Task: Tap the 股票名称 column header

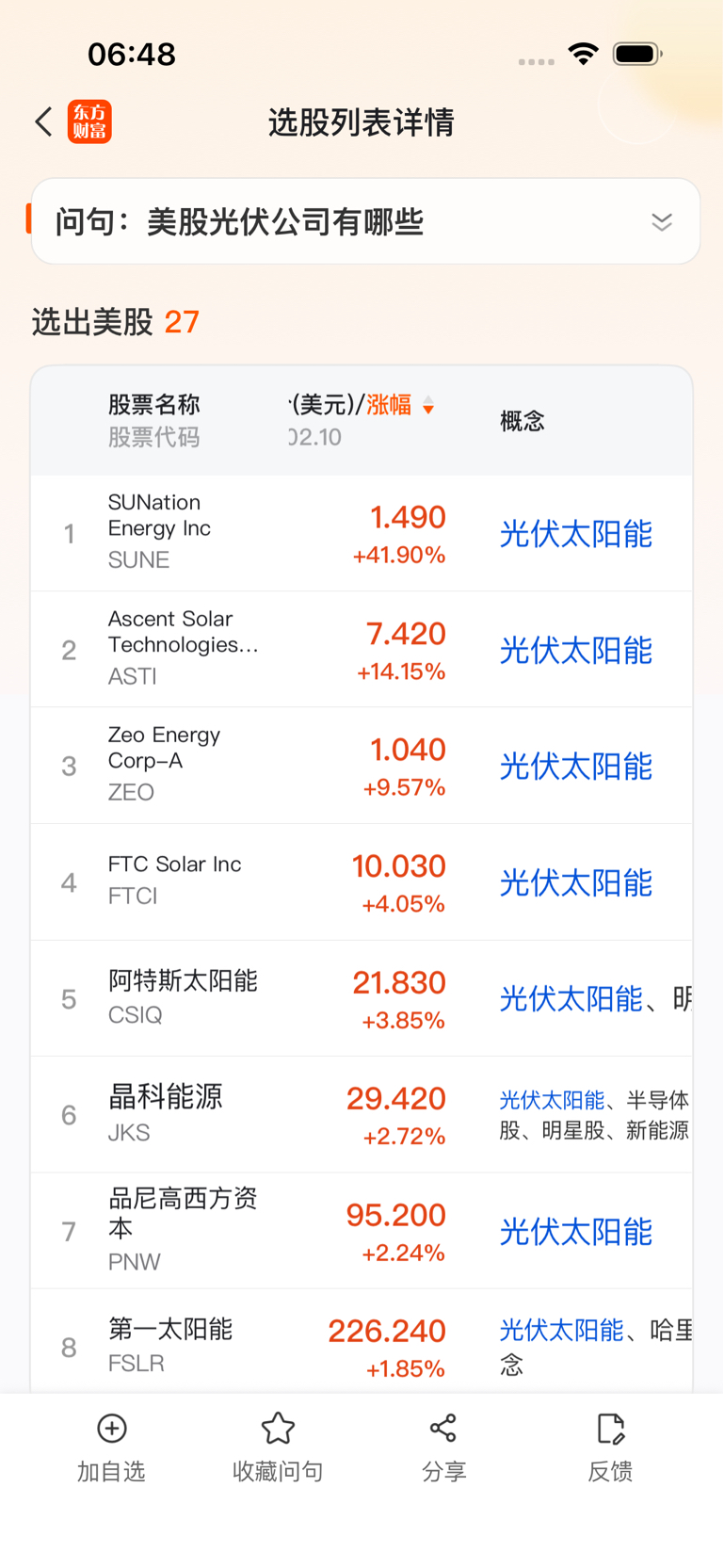Action: [153, 405]
